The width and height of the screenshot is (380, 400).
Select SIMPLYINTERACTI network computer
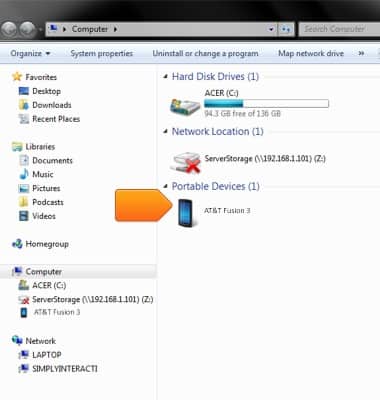click(65, 369)
